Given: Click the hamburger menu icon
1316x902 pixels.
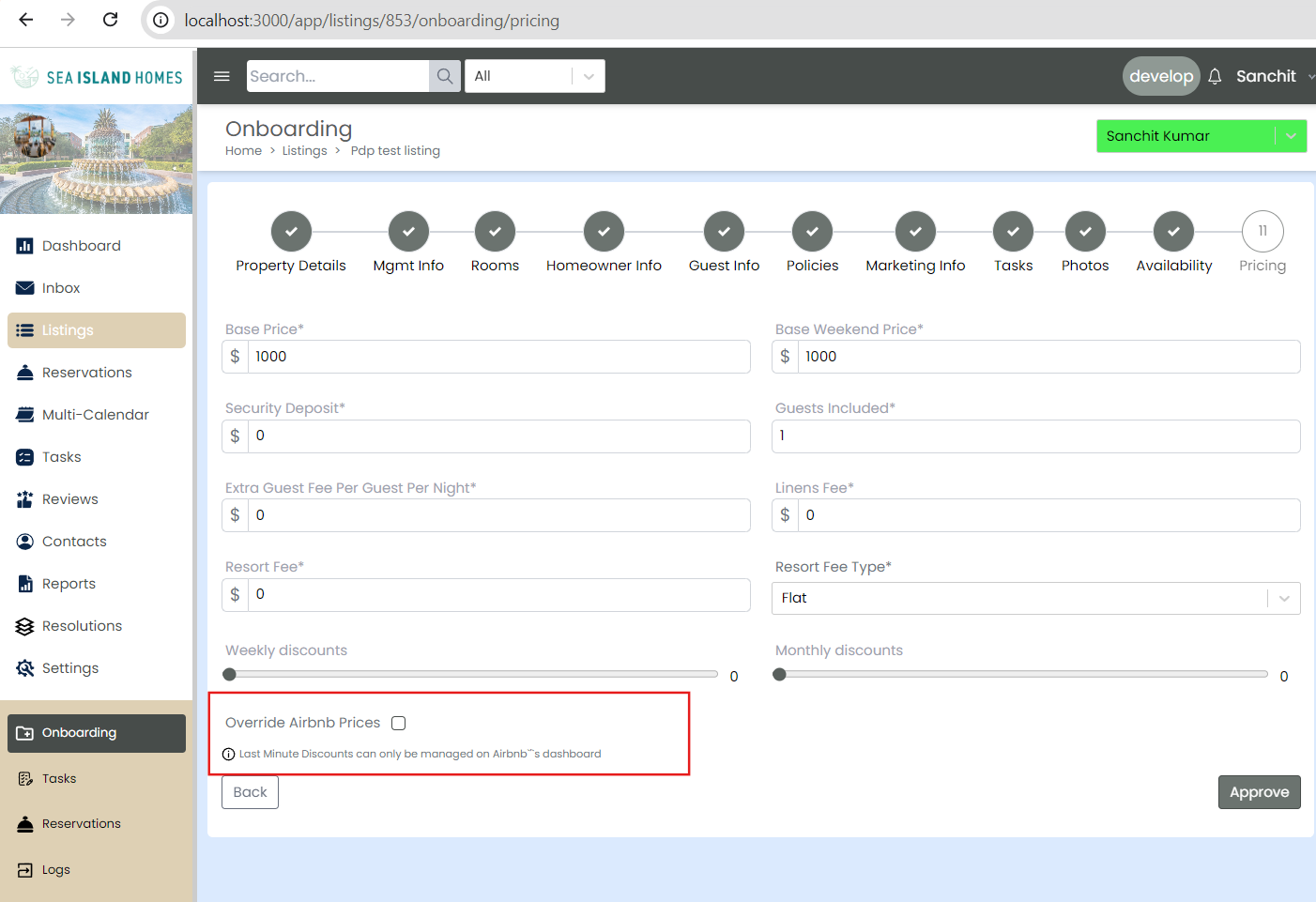Looking at the screenshot, I should click(222, 76).
